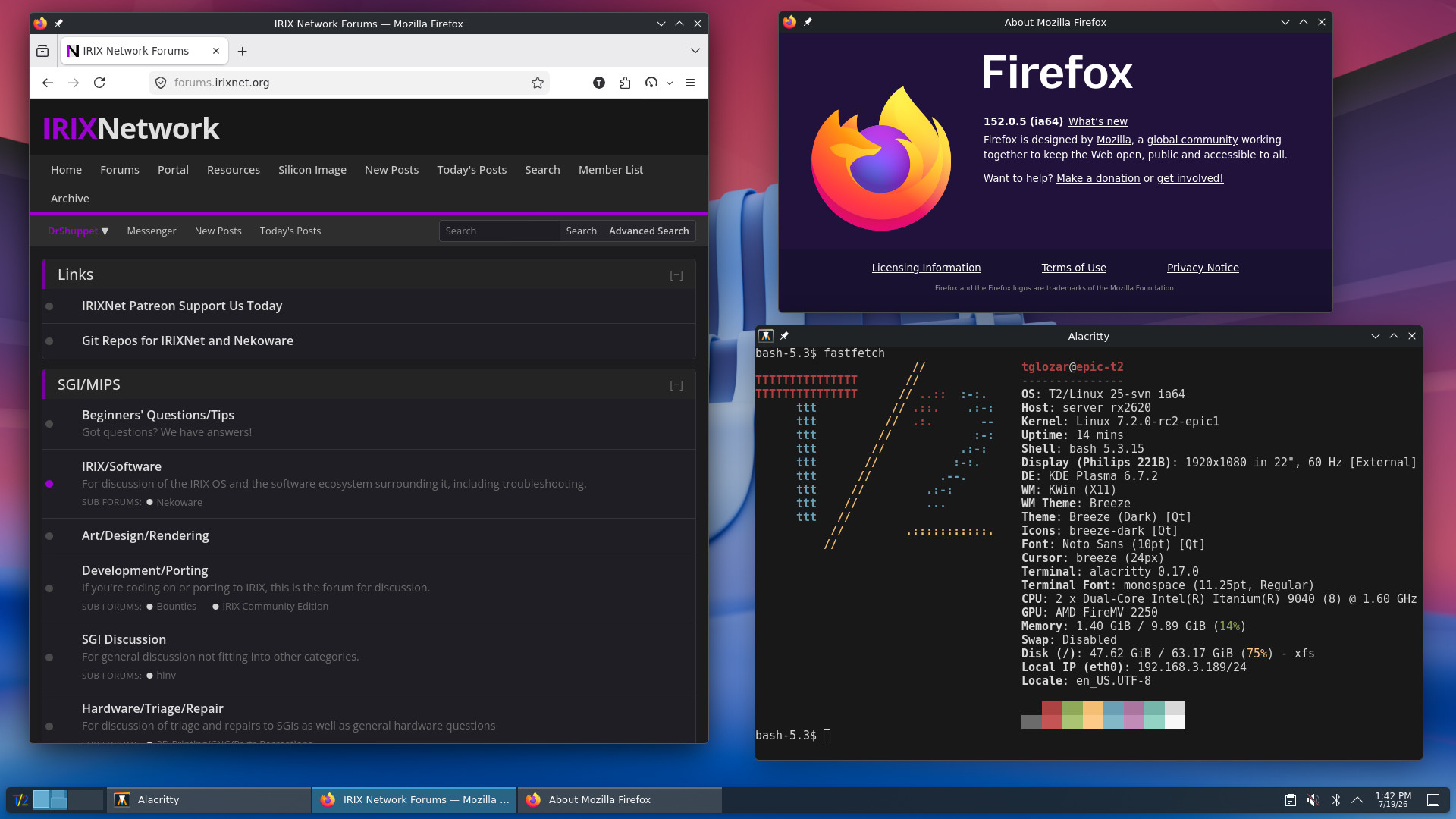
Task: Click the gauge-shaped toolbar icon in Firefox
Action: 651,83
